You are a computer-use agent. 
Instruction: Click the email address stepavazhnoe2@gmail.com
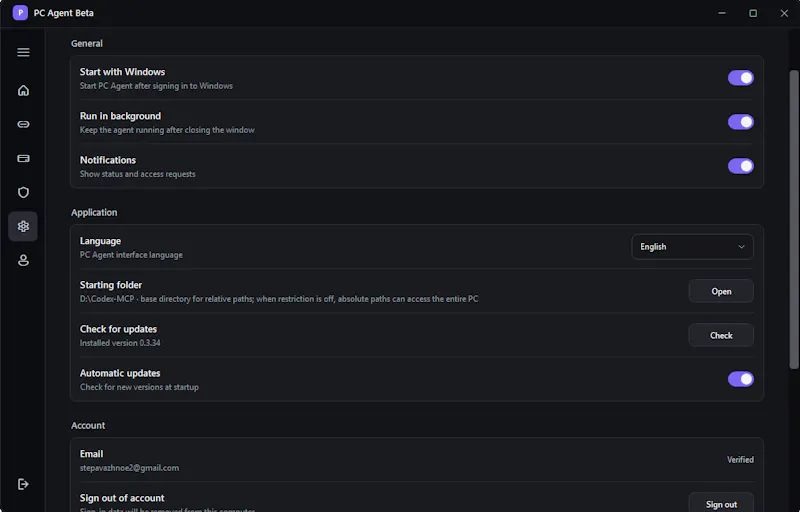click(130, 468)
